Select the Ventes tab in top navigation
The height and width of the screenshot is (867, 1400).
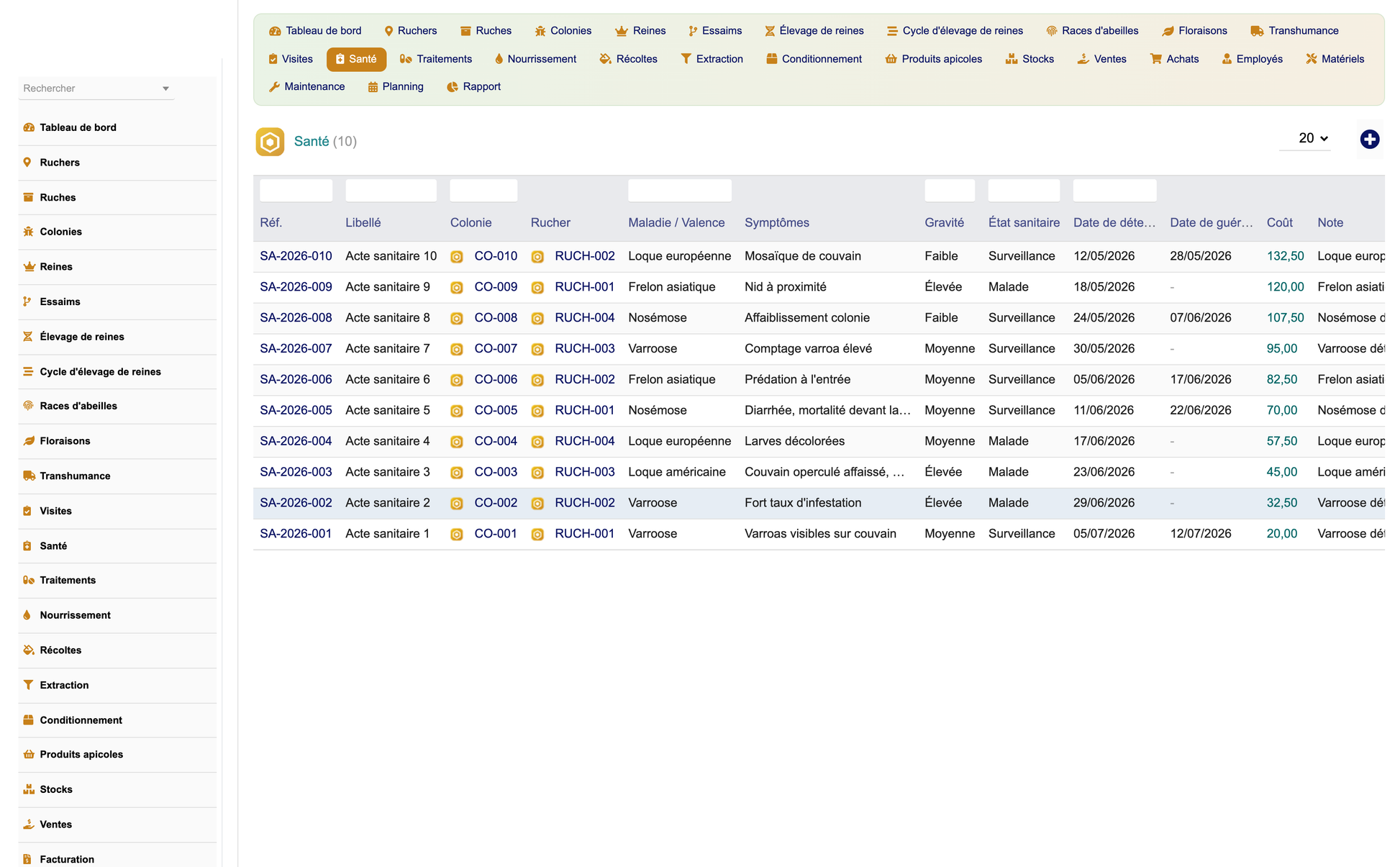click(x=1101, y=59)
